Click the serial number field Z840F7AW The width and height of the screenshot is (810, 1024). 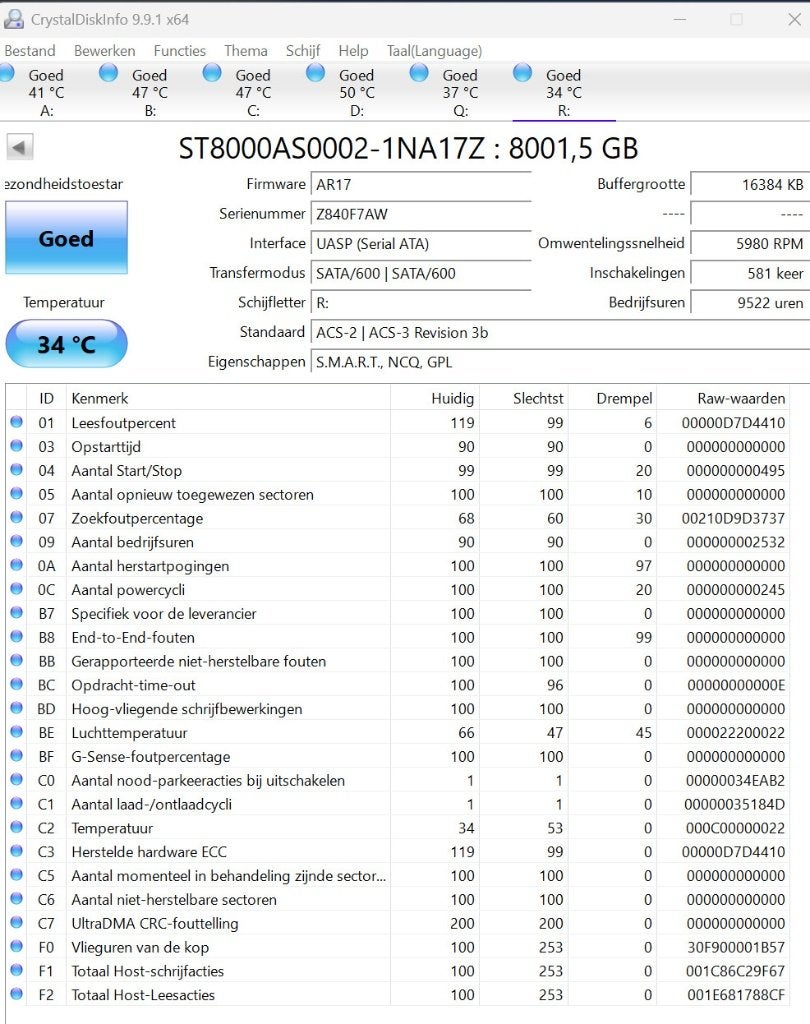click(x=421, y=214)
